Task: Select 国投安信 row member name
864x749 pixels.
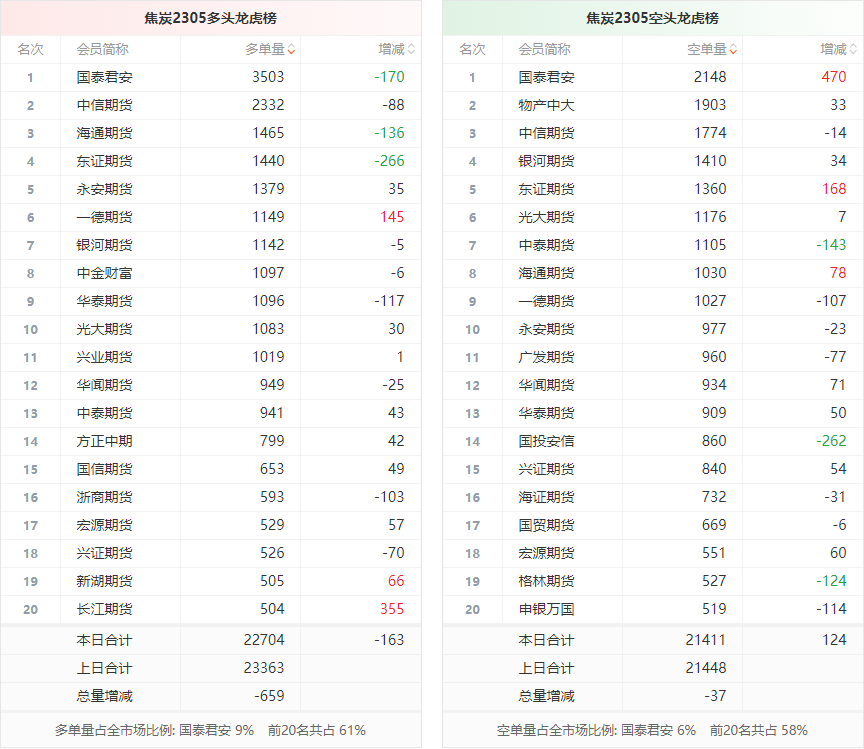Action: click(x=546, y=441)
